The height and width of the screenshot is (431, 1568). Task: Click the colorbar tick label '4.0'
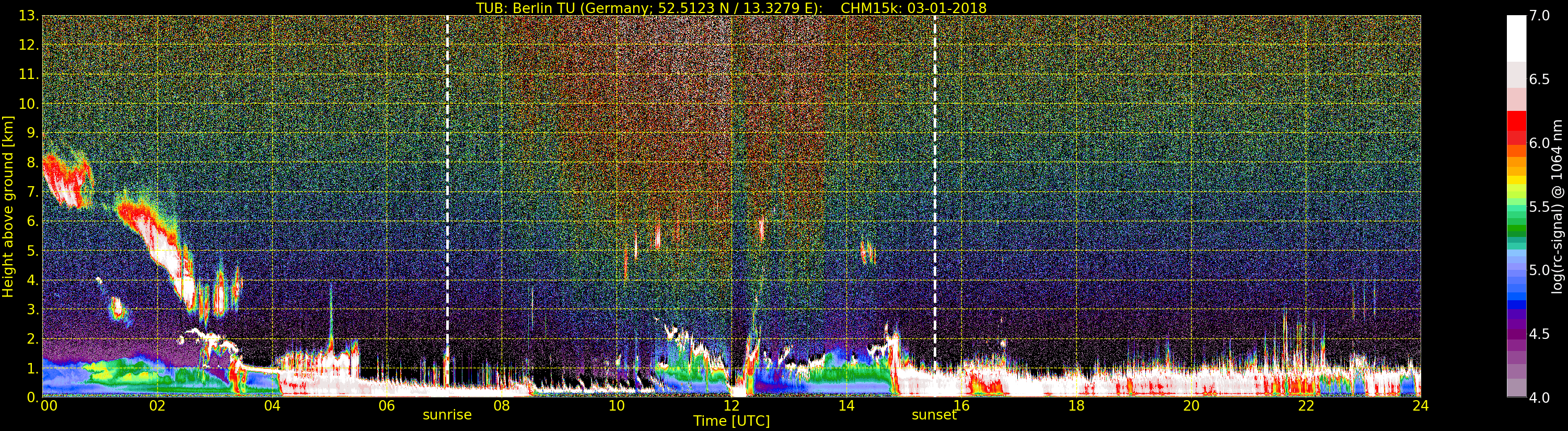coord(1540,398)
